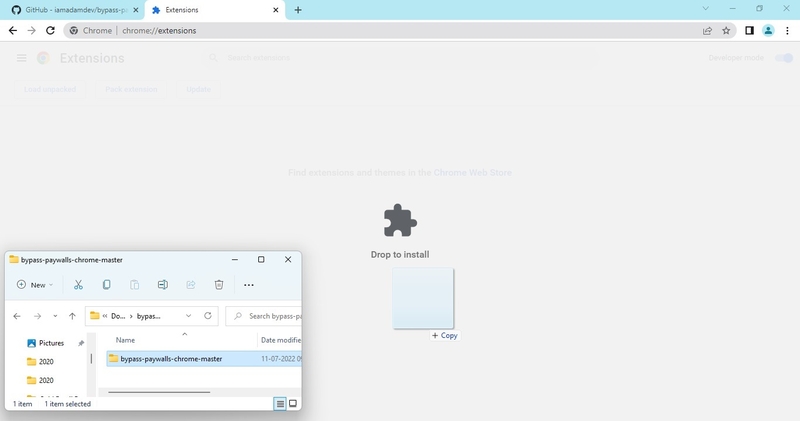800x421 pixels.
Task: Share this page icon in address bar
Action: tap(707, 31)
